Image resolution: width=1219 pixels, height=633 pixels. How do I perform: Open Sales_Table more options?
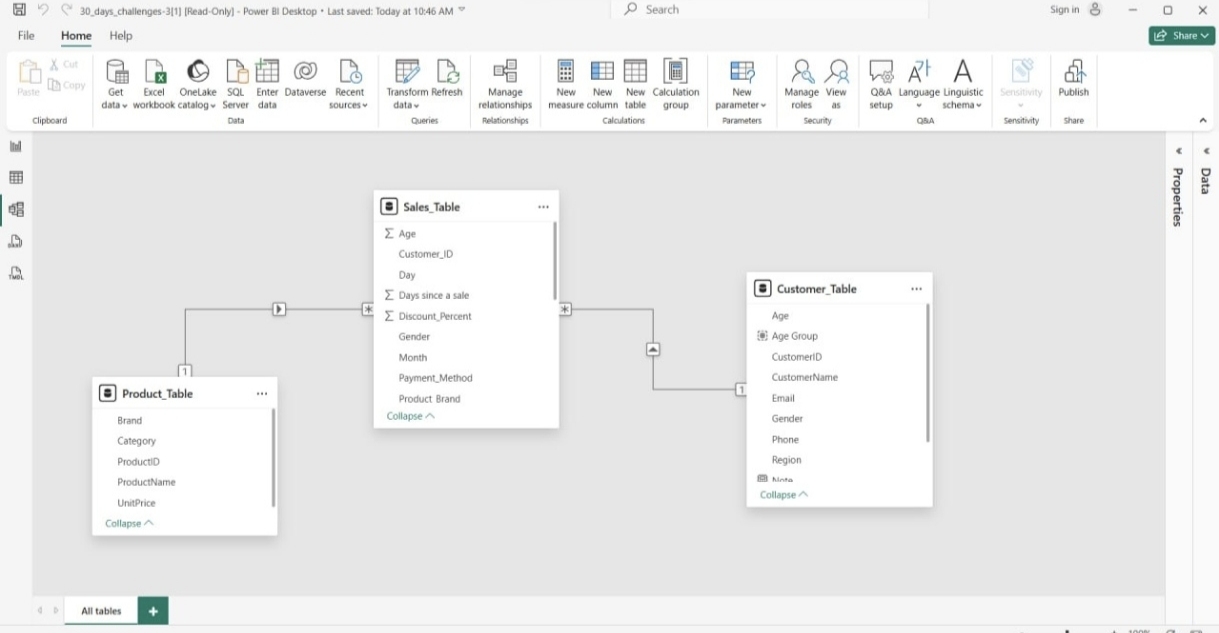[543, 207]
